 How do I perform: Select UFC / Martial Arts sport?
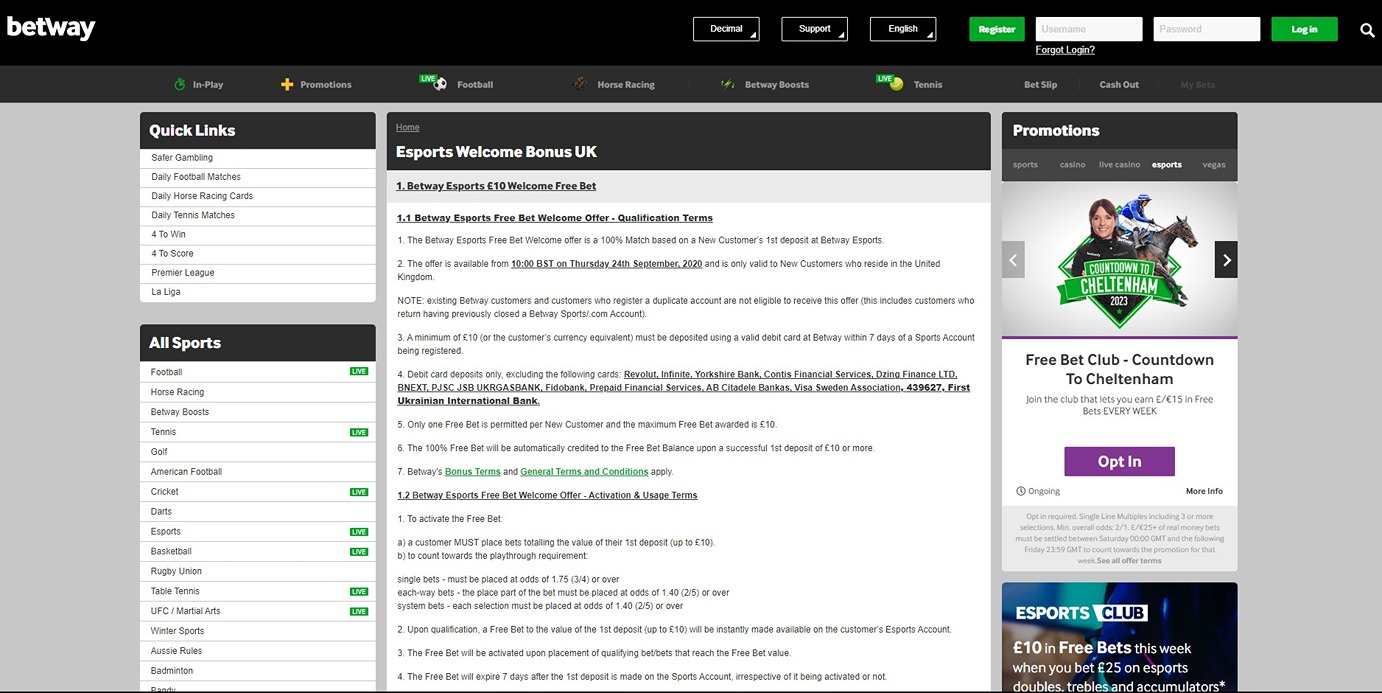coord(258,611)
